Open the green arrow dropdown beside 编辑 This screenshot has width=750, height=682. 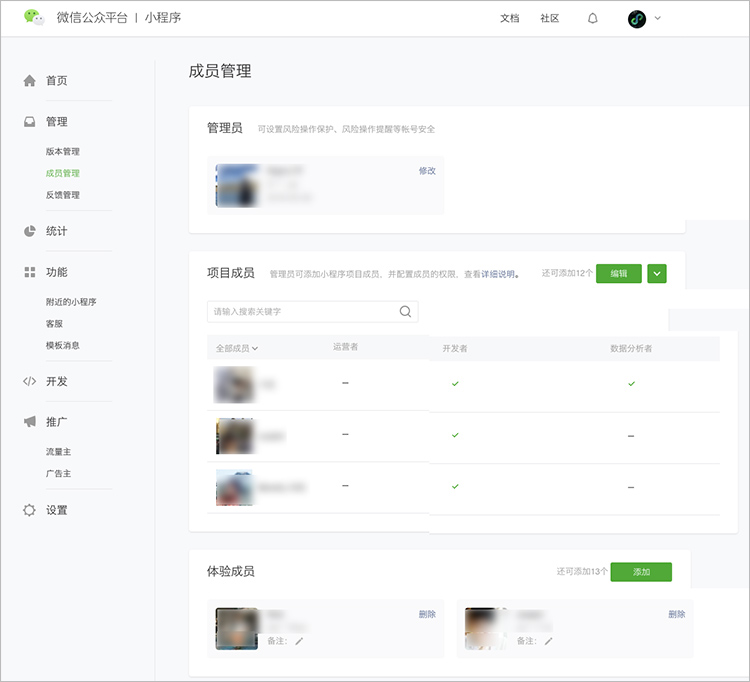tap(656, 273)
